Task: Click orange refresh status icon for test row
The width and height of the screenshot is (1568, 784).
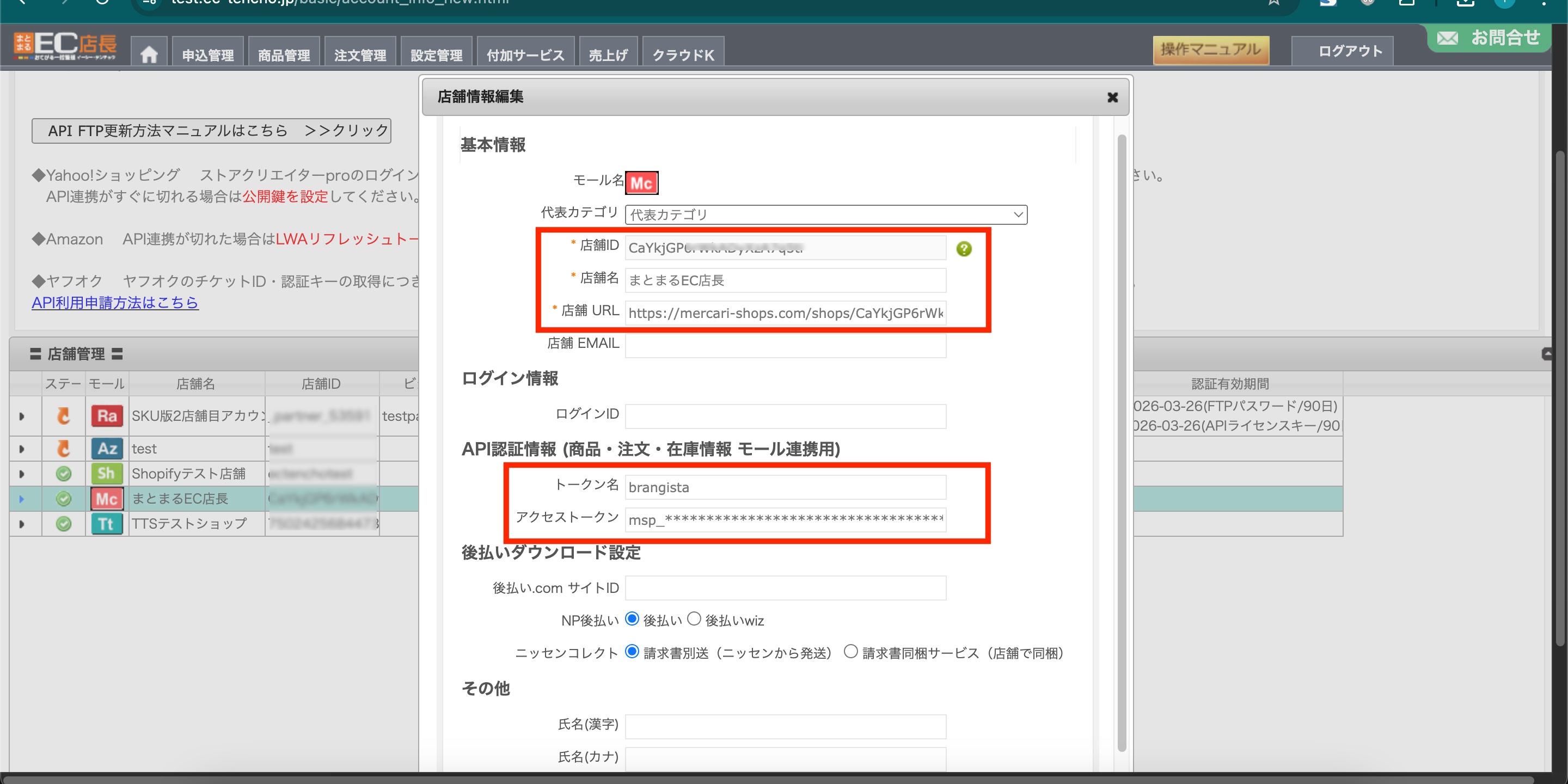Action: (63, 449)
